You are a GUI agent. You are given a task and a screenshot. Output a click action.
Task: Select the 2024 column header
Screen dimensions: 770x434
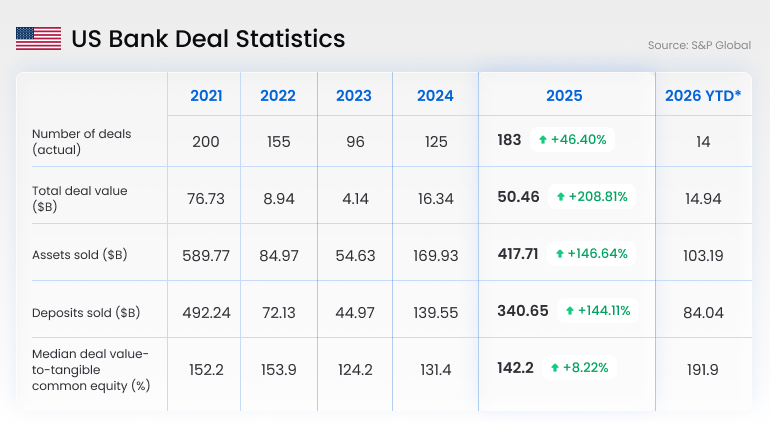click(x=436, y=96)
